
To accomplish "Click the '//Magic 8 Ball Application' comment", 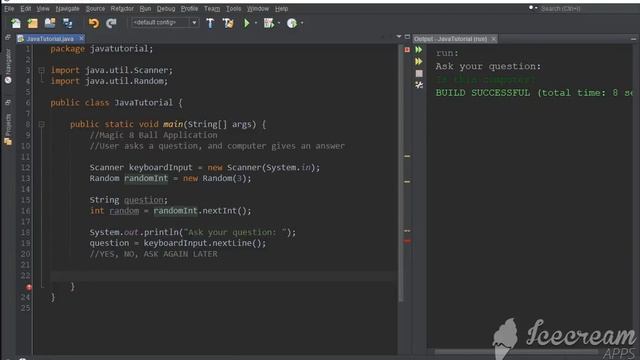I will pos(153,135).
